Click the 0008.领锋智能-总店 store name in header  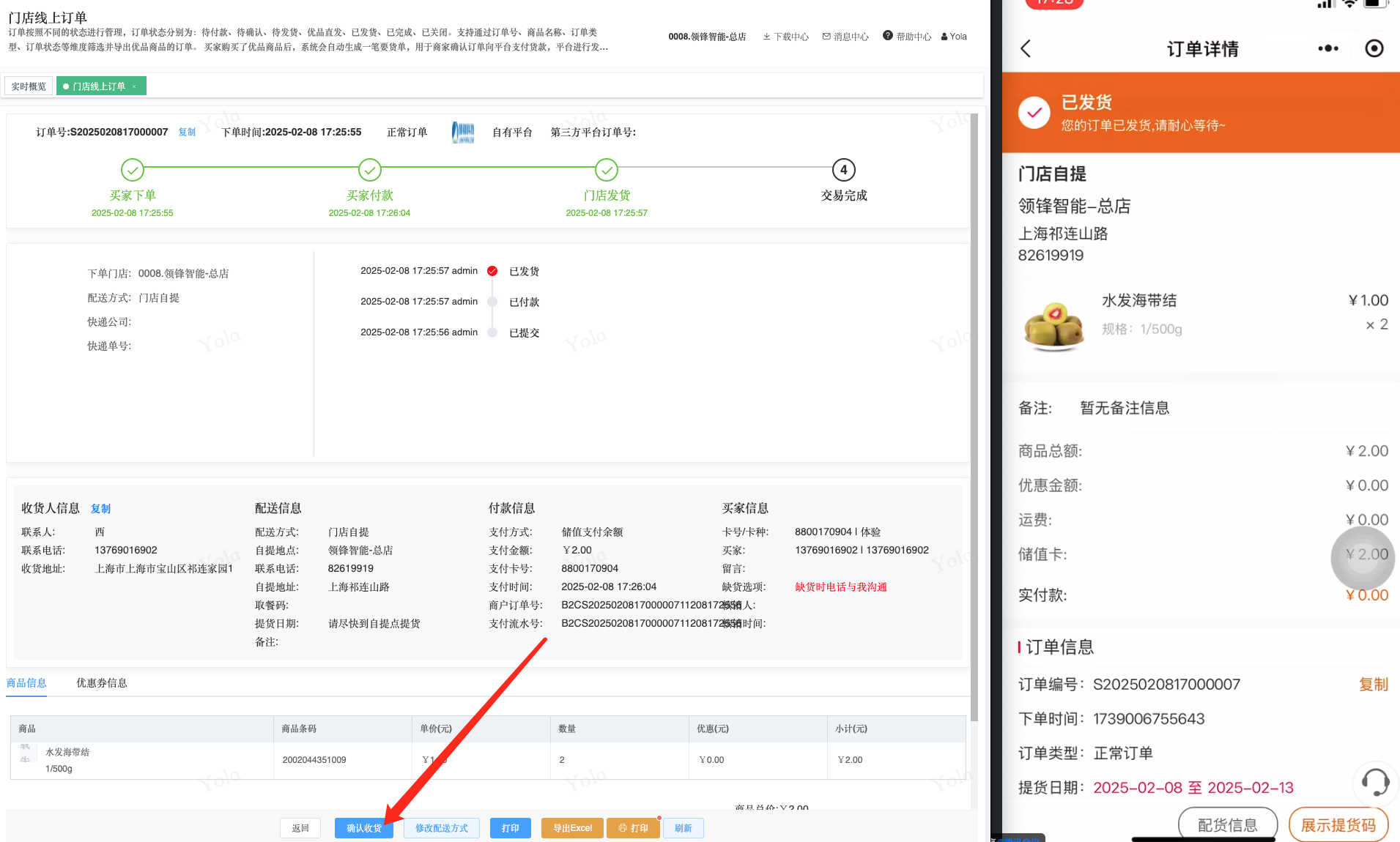coord(707,37)
